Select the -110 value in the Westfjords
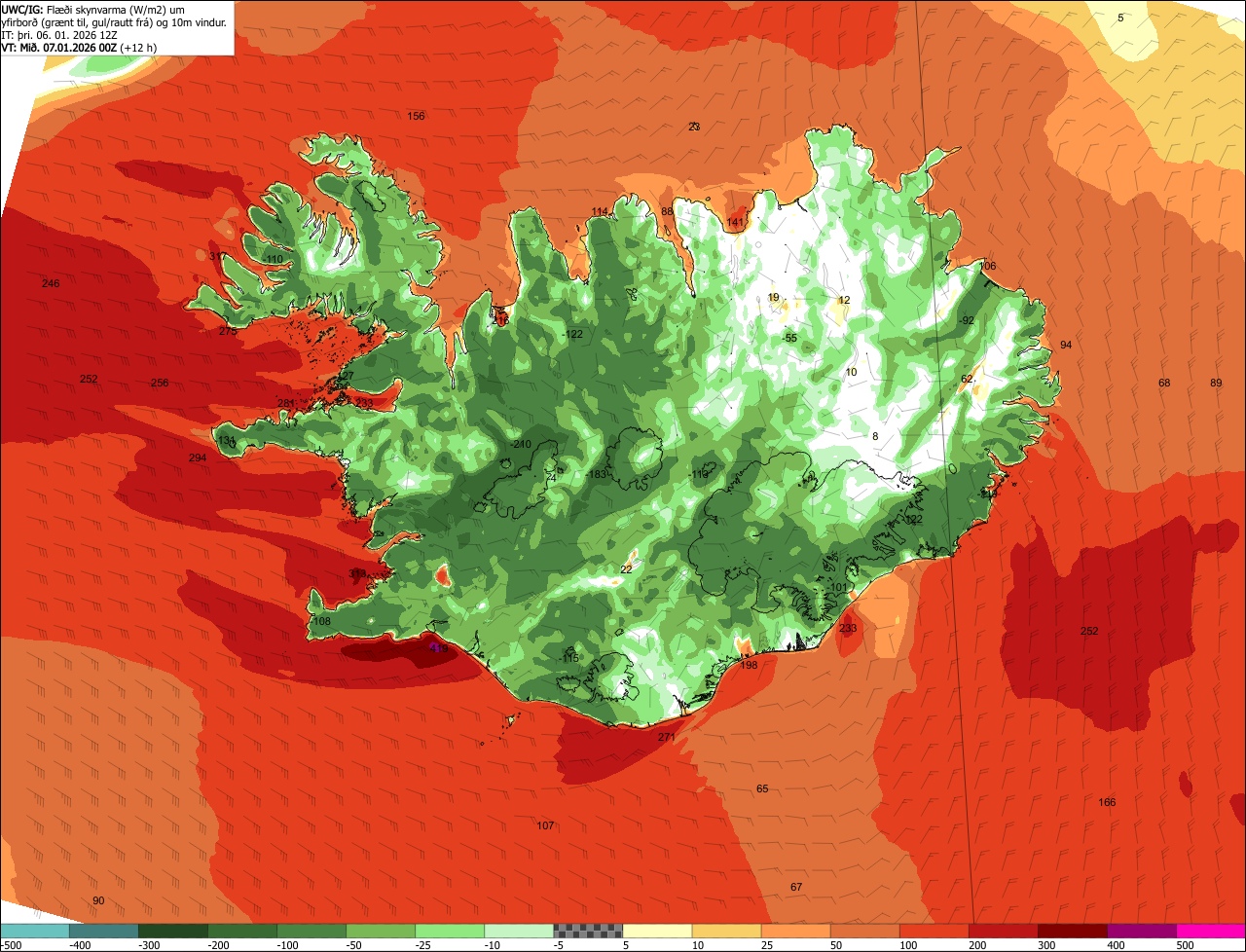Screen dimensions: 1246x952 pos(275,259)
